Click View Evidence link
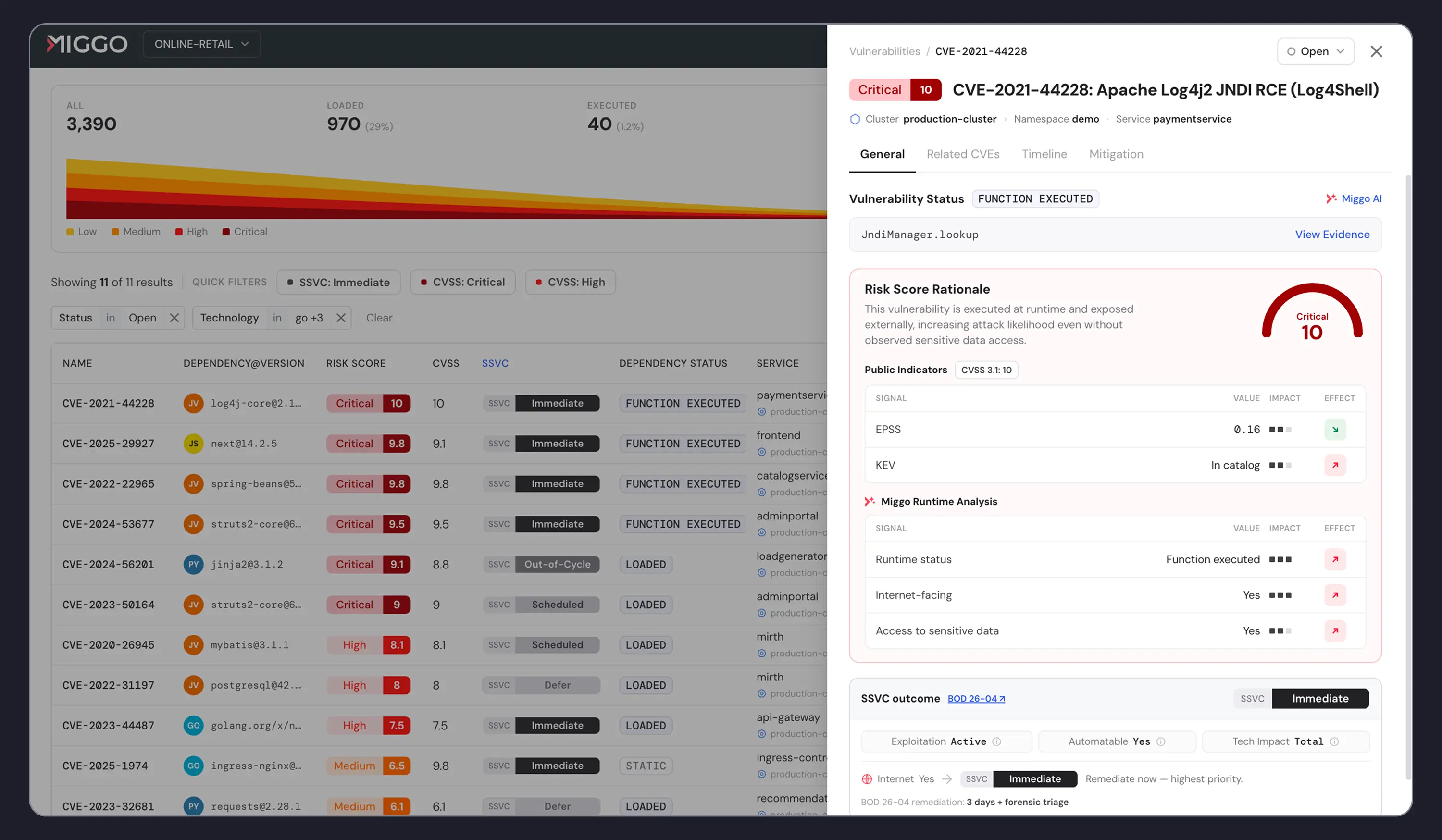 click(x=1332, y=235)
